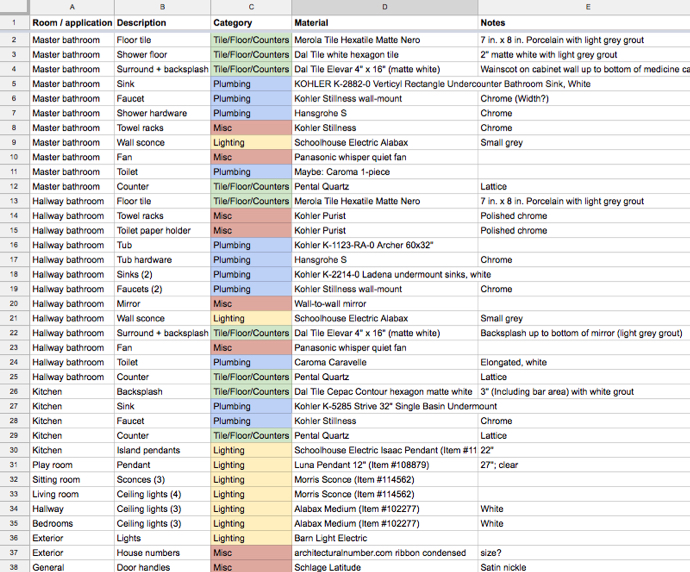Select row 38 header number

pyautogui.click(x=14, y=567)
